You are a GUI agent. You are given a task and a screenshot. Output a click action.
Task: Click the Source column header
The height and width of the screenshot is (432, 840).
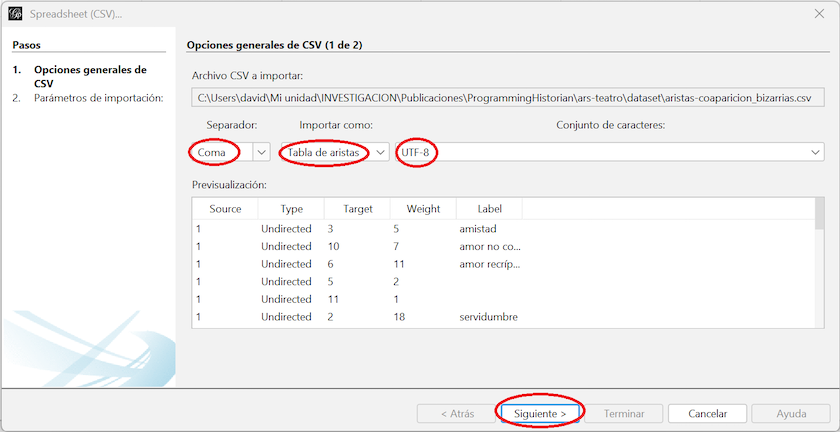(225, 209)
